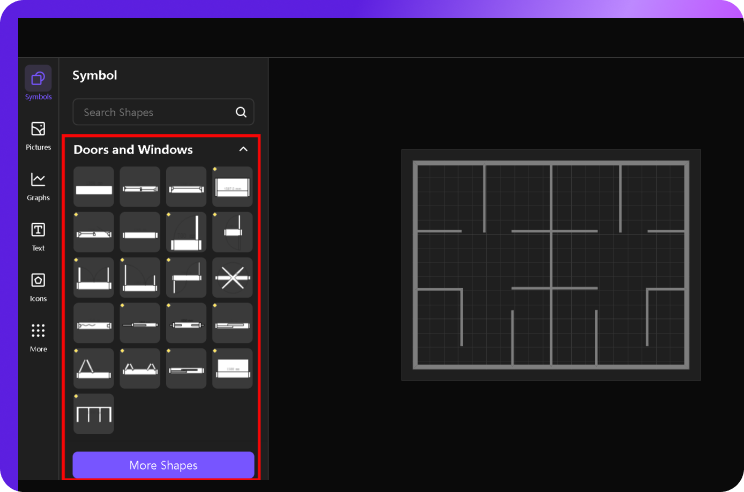Select the box window symbol above bar
The image size is (744, 492).
232,369
